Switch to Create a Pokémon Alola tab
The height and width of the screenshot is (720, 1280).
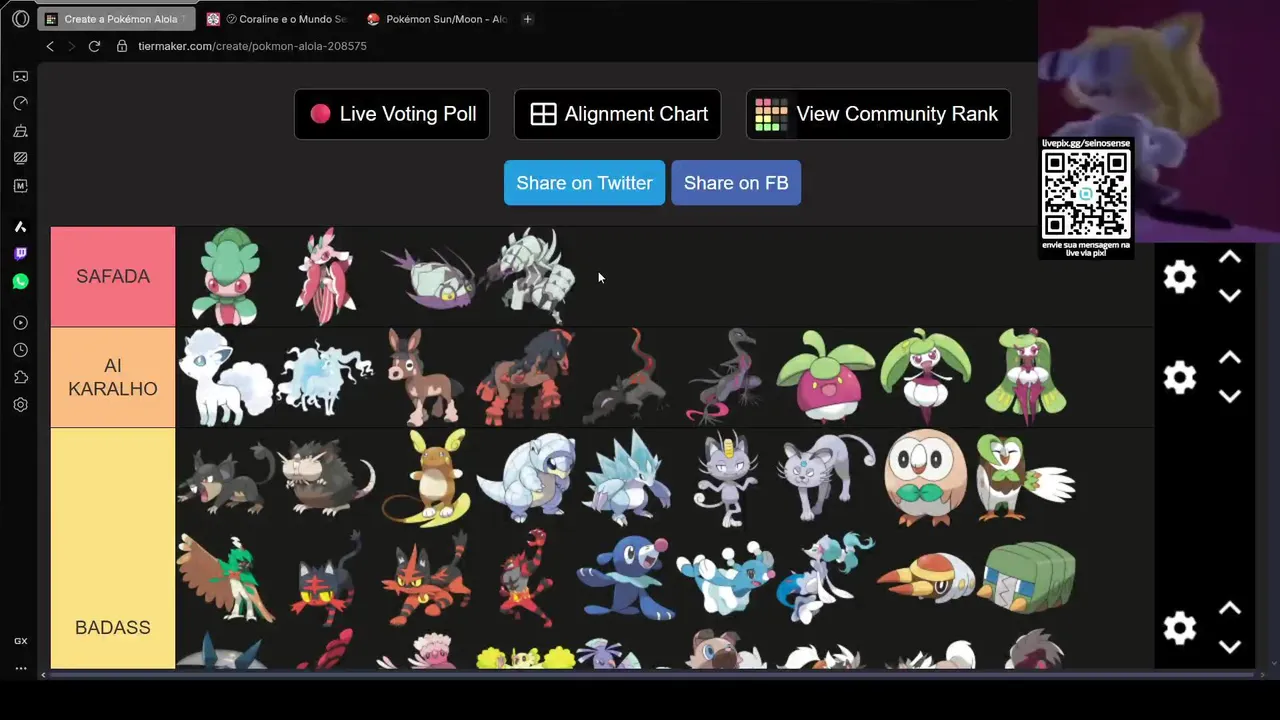point(116,19)
